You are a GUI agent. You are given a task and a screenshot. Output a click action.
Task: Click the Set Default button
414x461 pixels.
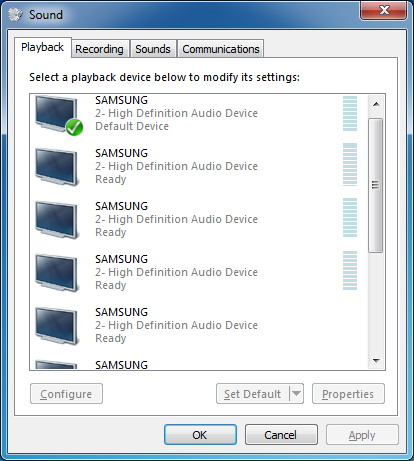pos(253,394)
